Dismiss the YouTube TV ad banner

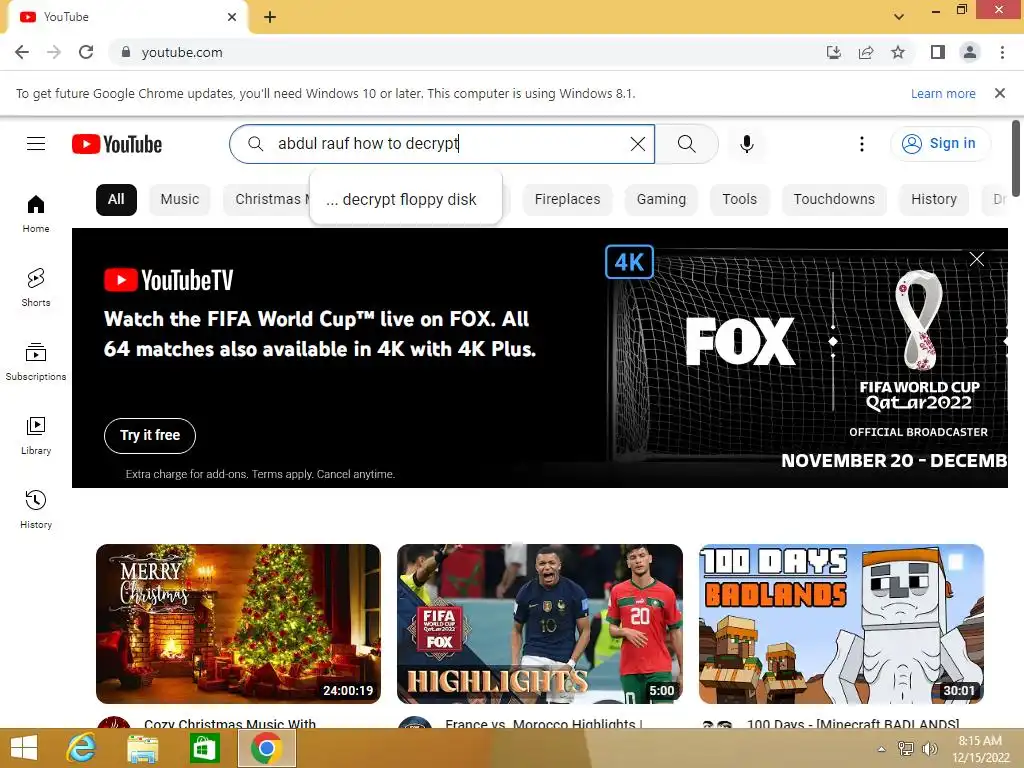[x=976, y=259]
